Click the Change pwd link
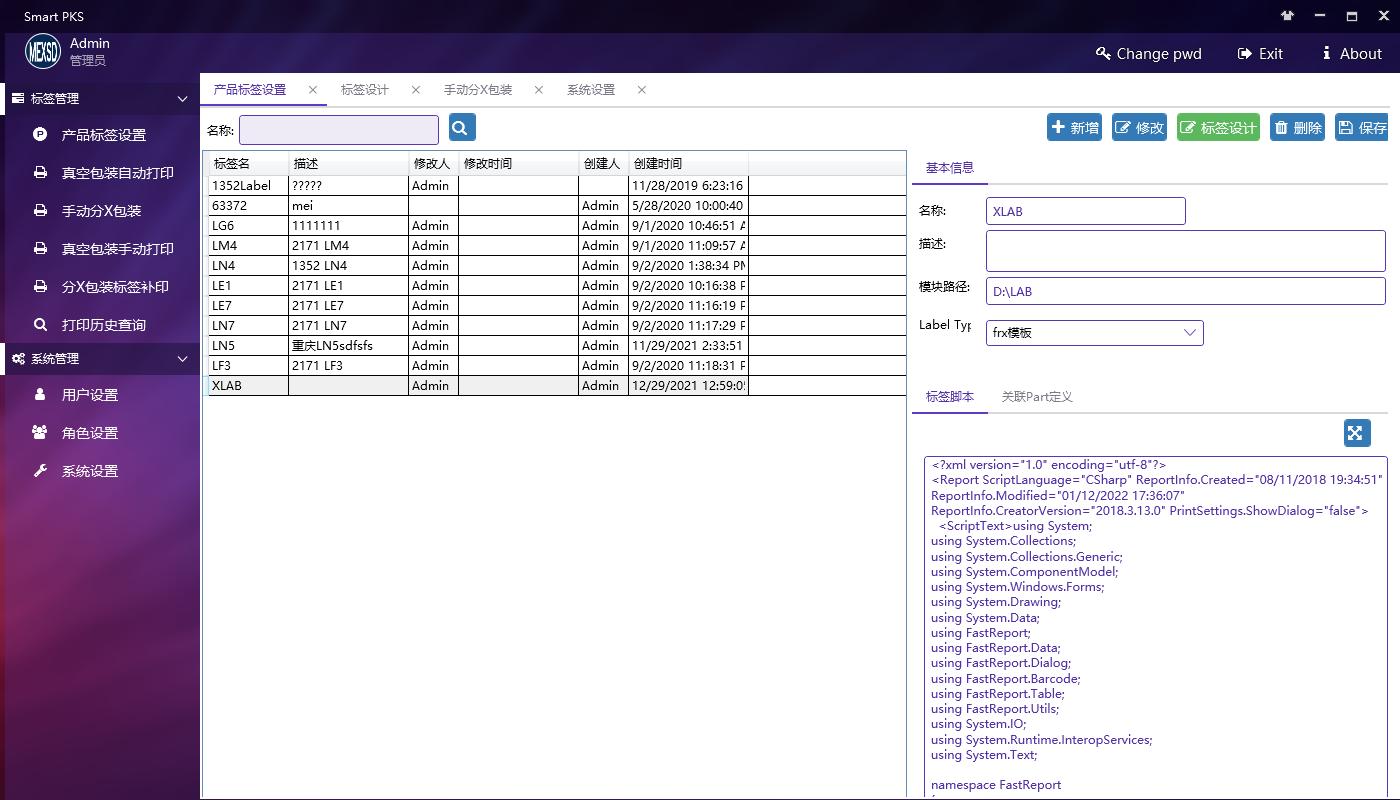This screenshot has width=1400, height=800. (x=1148, y=54)
